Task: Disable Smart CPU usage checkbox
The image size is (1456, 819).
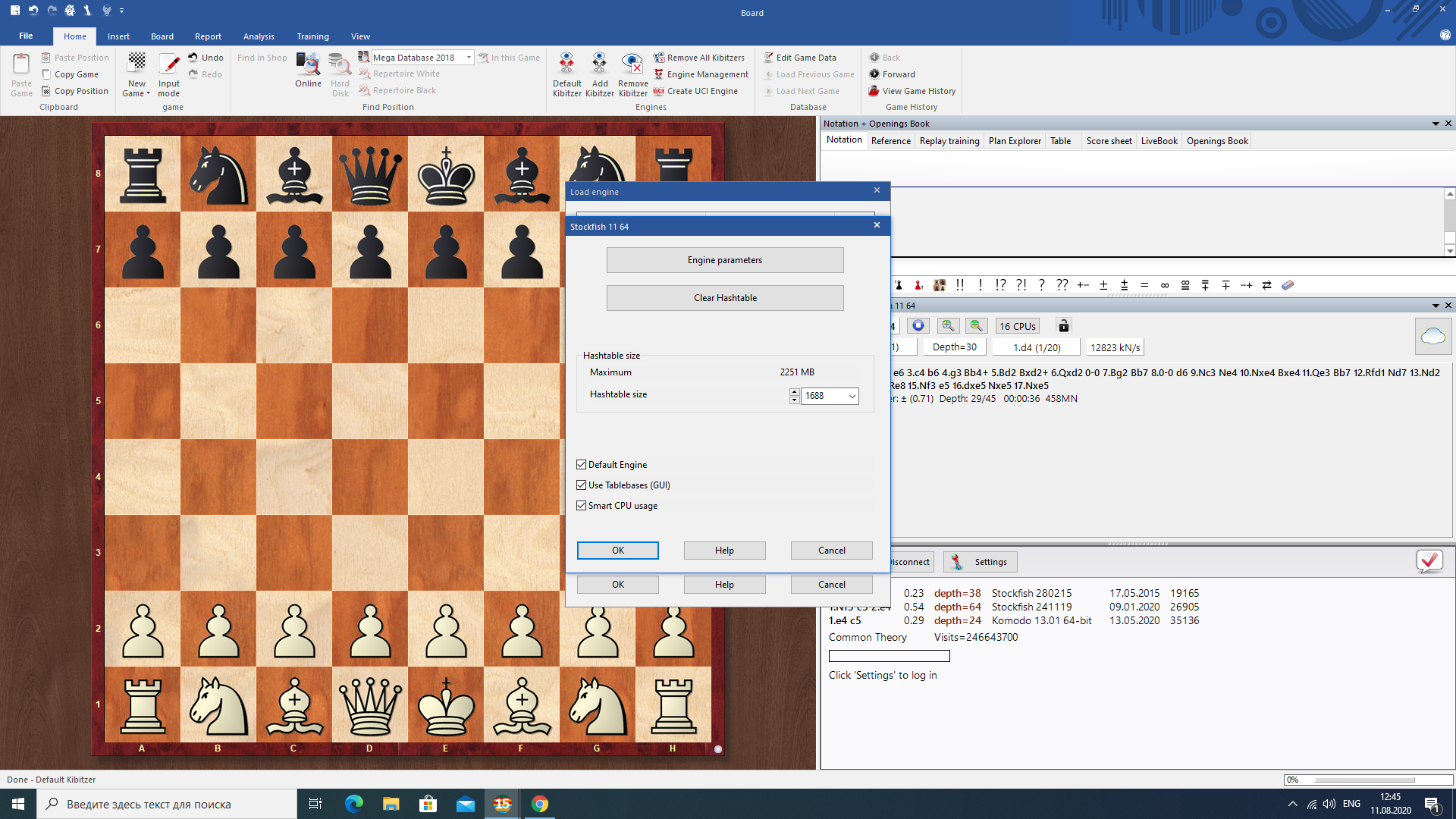Action: tap(582, 506)
